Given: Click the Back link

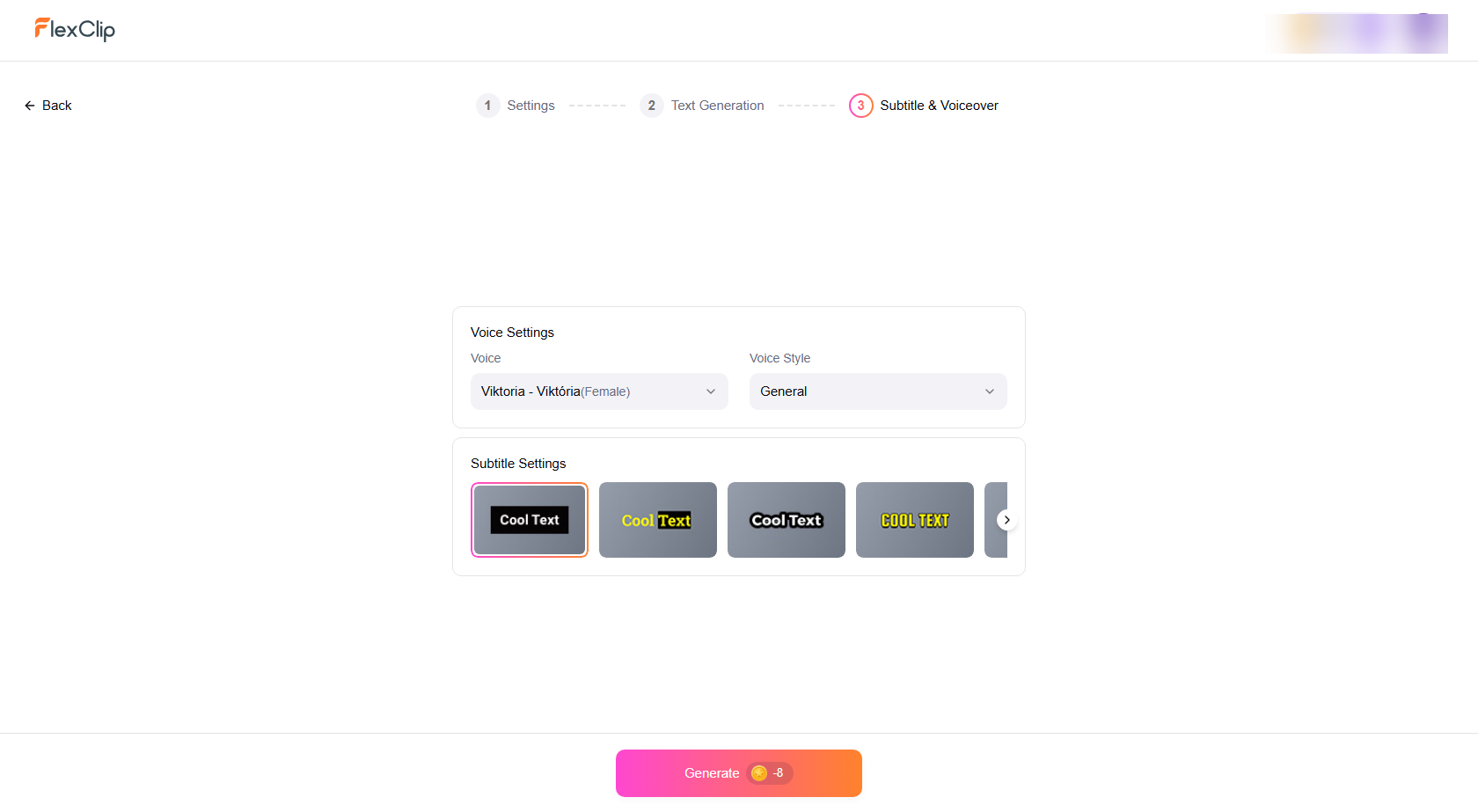Looking at the screenshot, I should 57,105.
